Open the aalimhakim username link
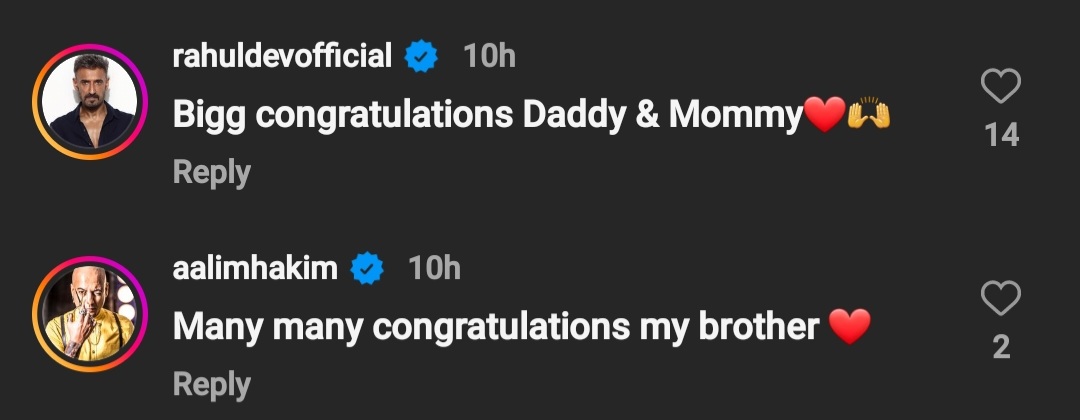This screenshot has height=420, width=1080. point(255,268)
